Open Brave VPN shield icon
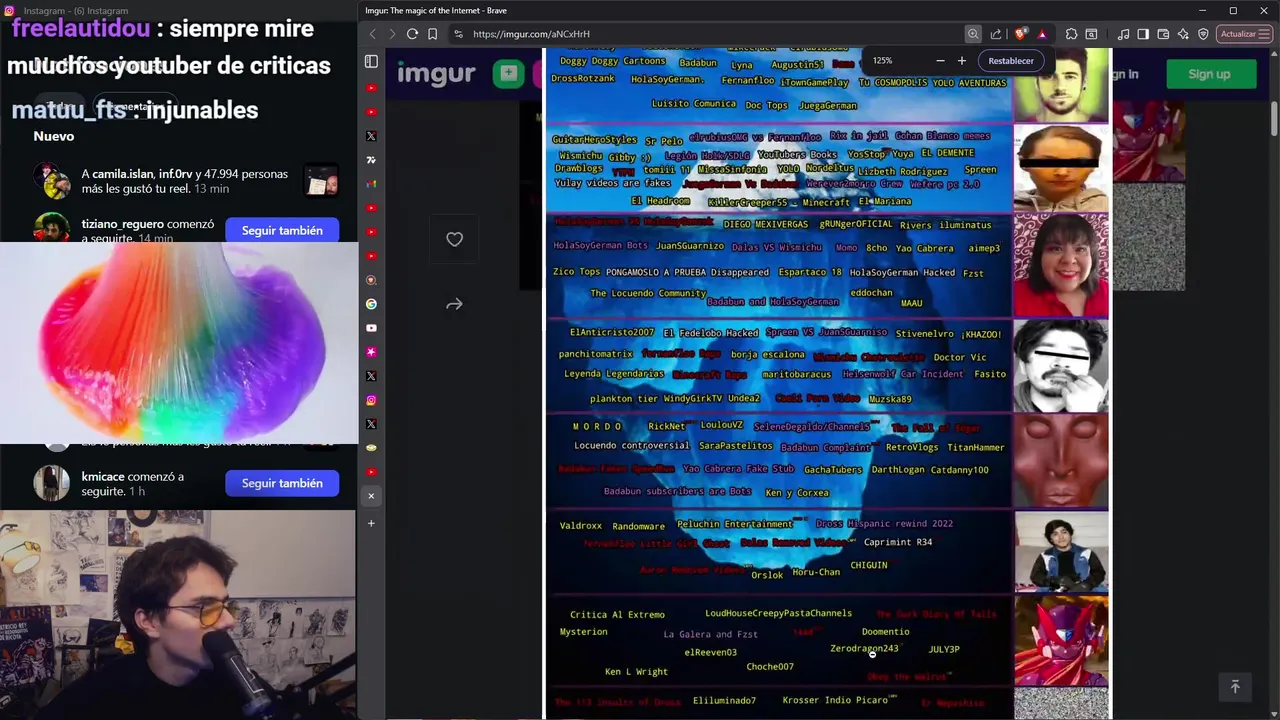 (1203, 34)
